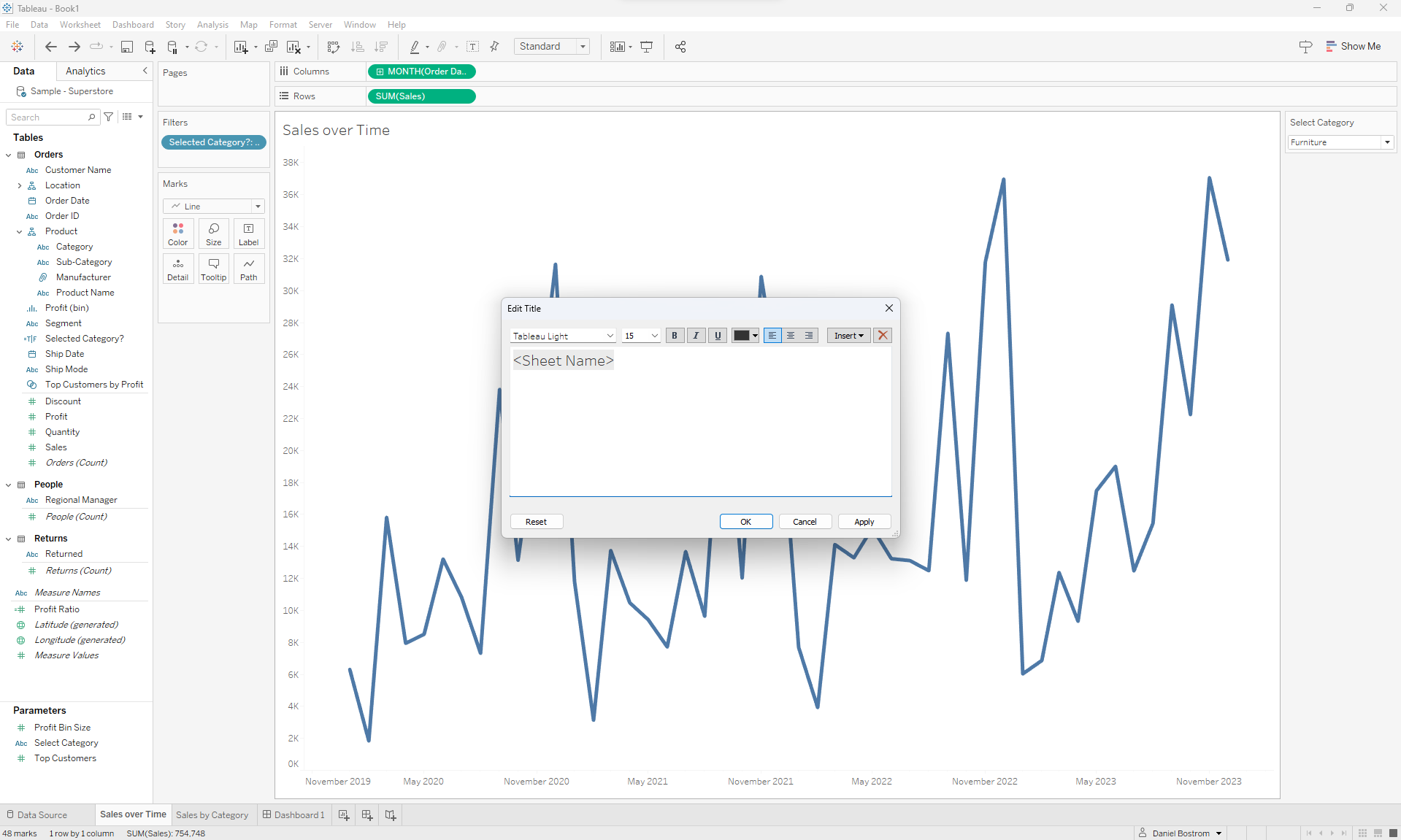Click the Reset button
1401x840 pixels.
536,522
